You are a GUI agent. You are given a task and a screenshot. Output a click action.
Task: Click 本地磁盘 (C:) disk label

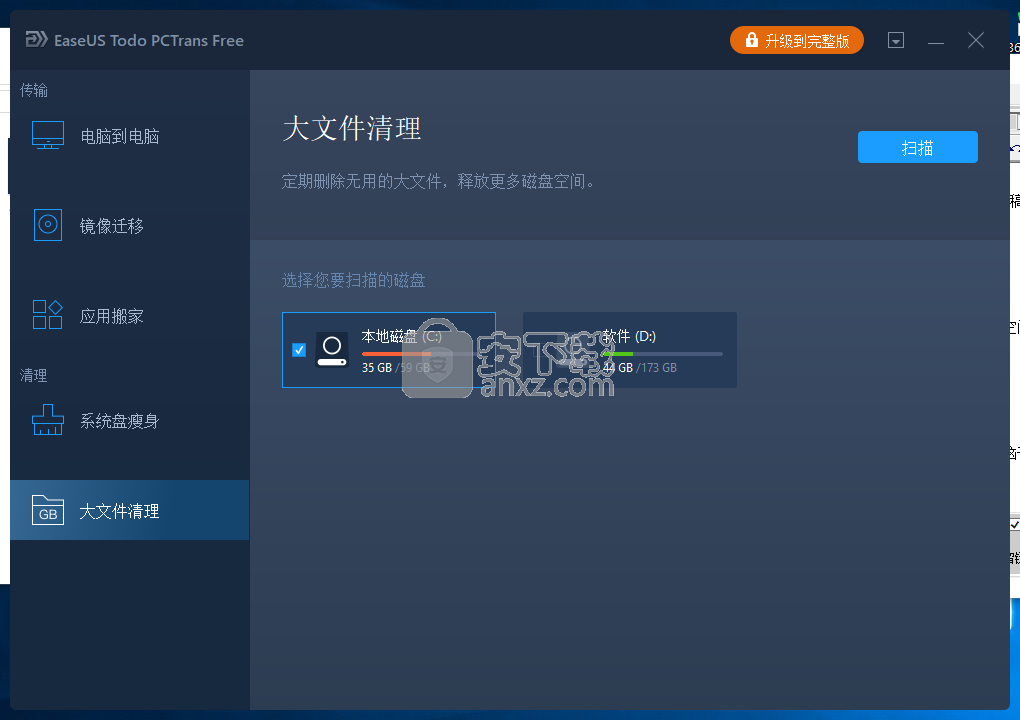[x=401, y=336]
